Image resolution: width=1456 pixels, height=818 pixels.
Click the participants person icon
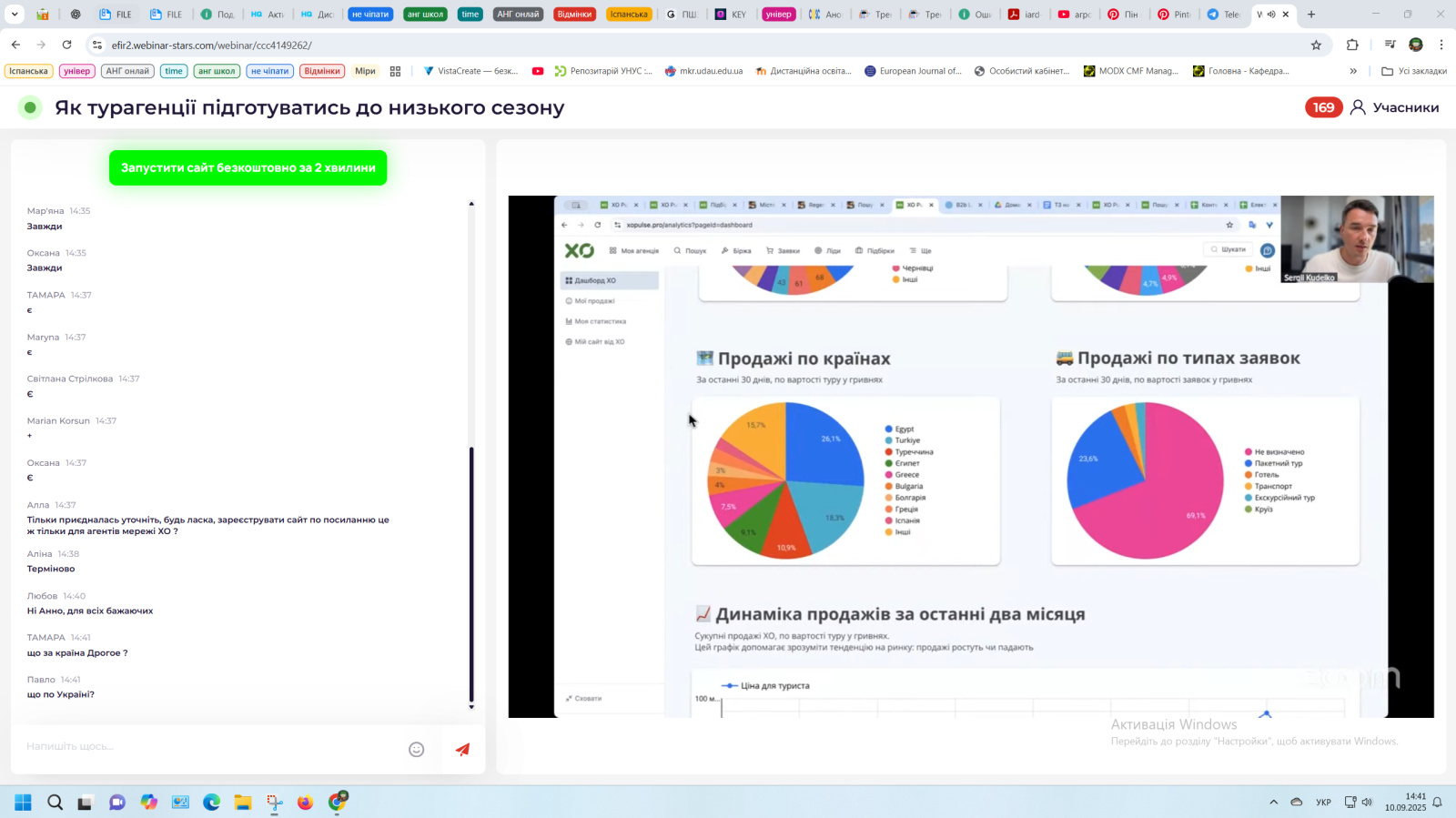pos(1358,107)
